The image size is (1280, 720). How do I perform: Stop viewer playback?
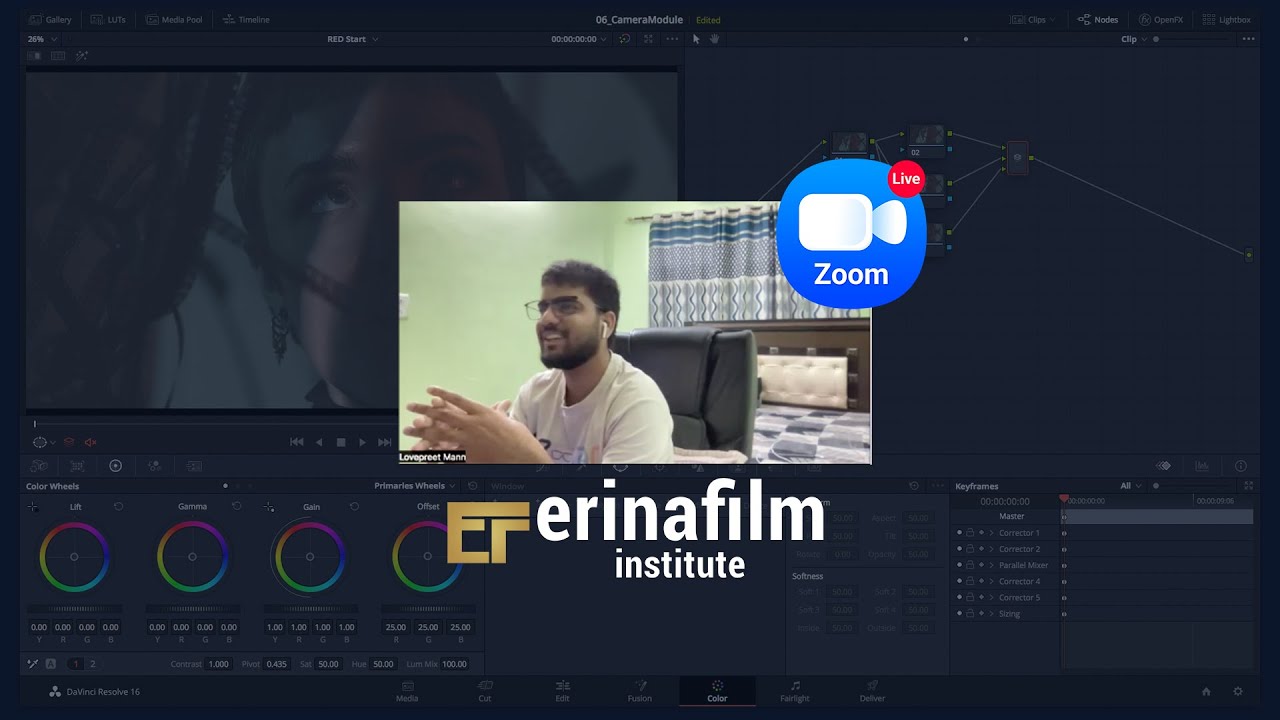(x=341, y=442)
